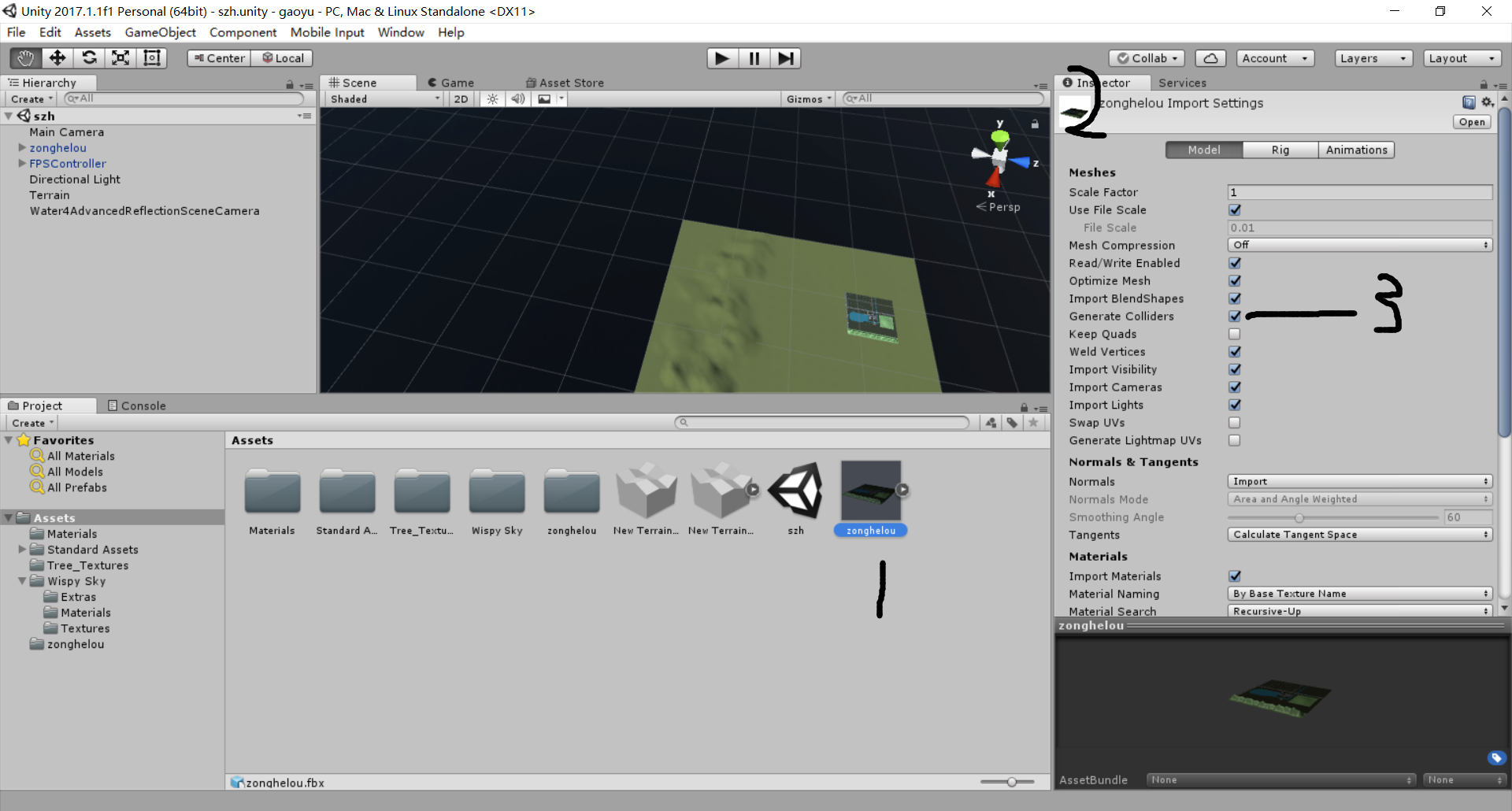Toggle Generate Colliders checkbox
The width and height of the screenshot is (1512, 811).
click(x=1235, y=317)
